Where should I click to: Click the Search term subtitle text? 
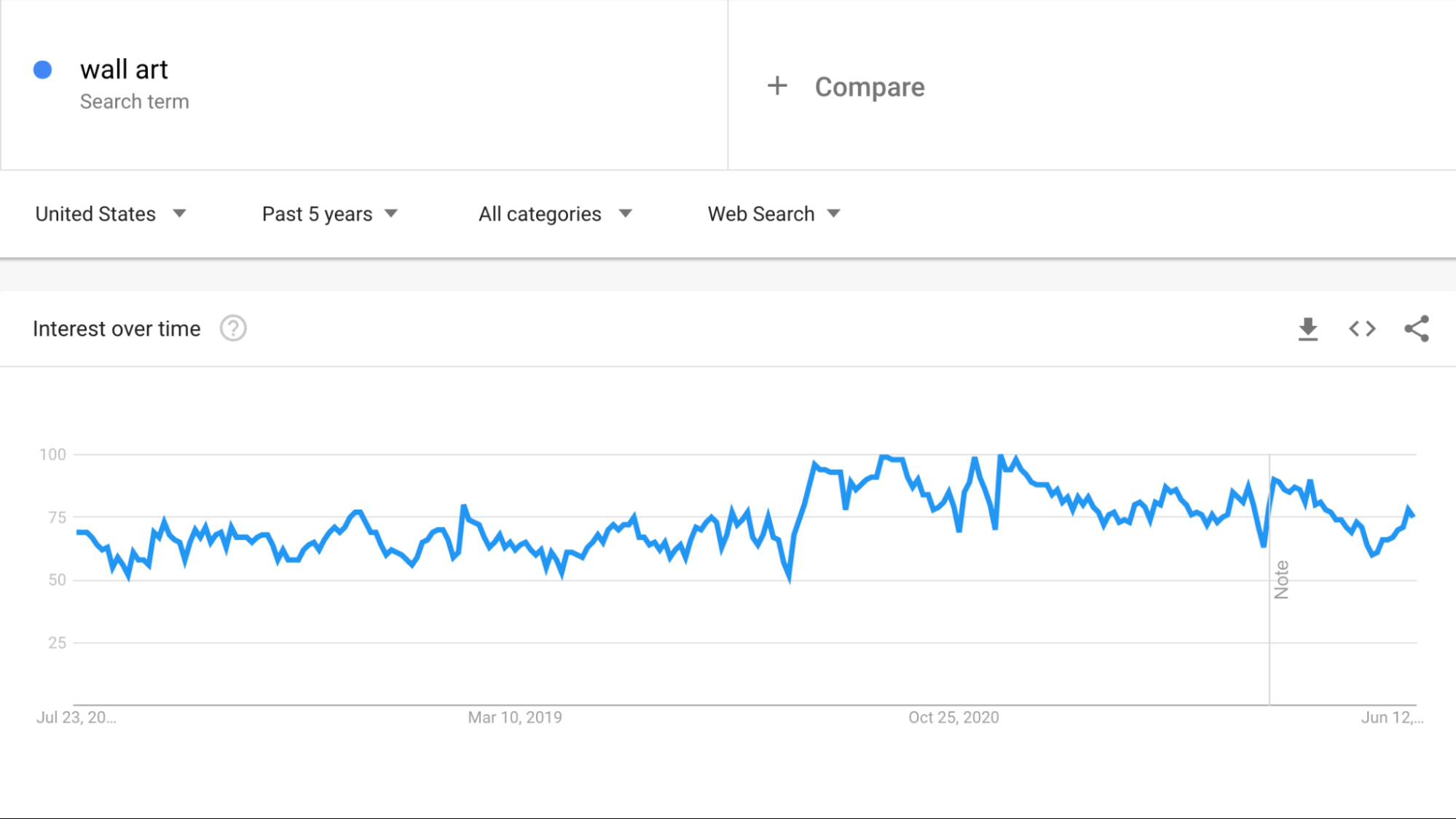[x=135, y=102]
